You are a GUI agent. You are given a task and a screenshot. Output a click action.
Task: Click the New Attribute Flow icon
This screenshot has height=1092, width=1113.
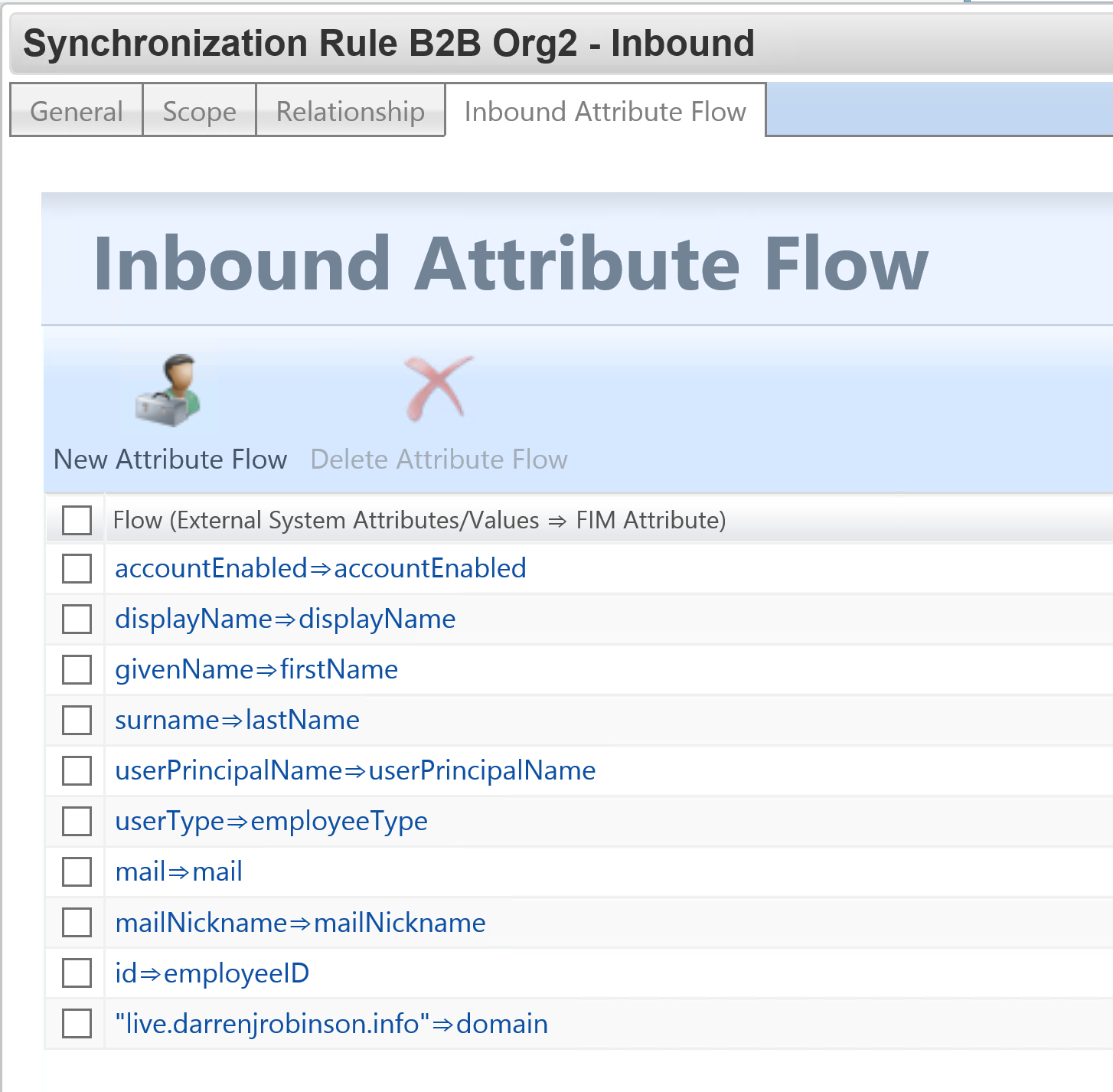168,390
